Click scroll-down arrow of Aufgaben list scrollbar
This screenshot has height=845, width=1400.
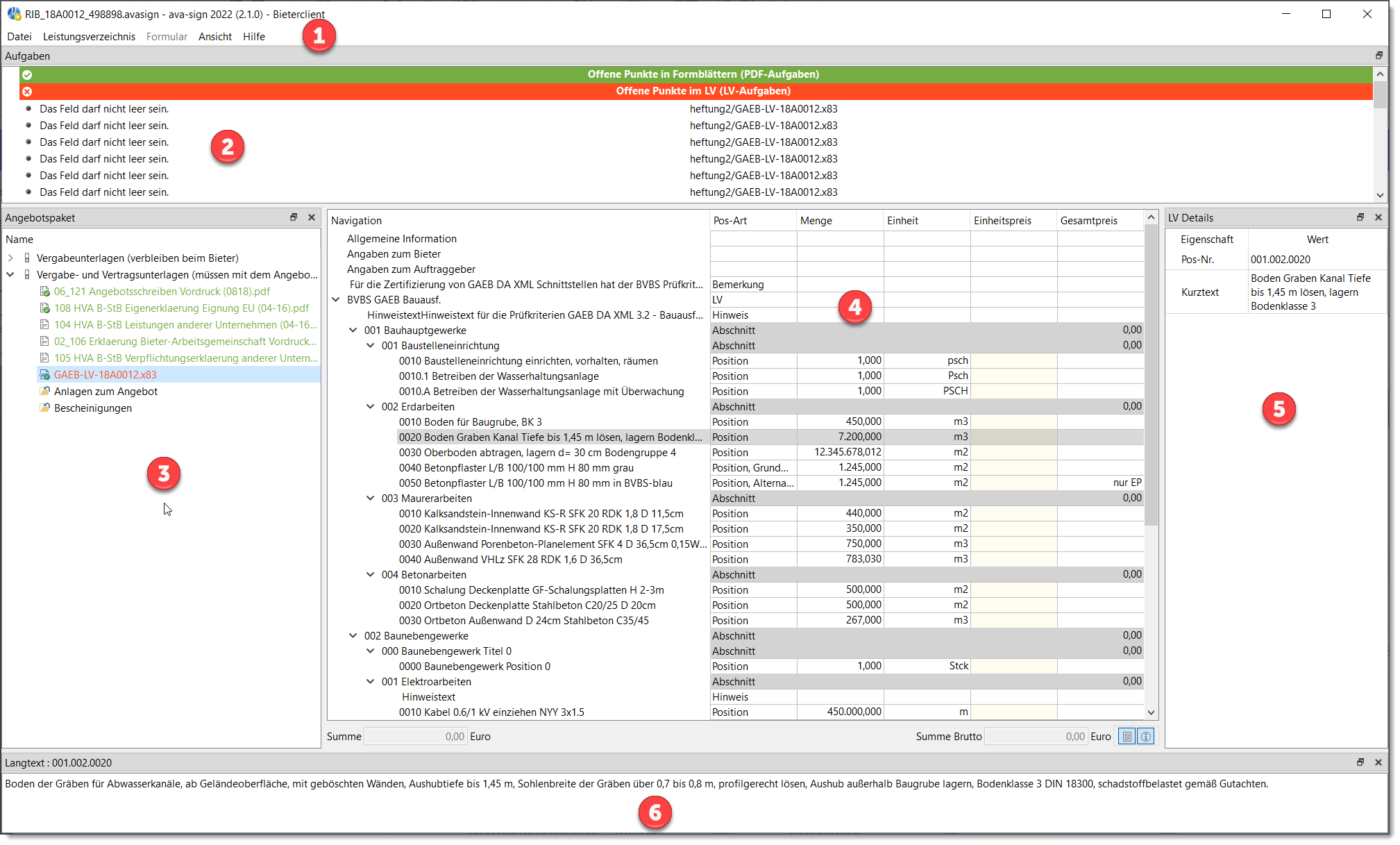coord(1380,196)
